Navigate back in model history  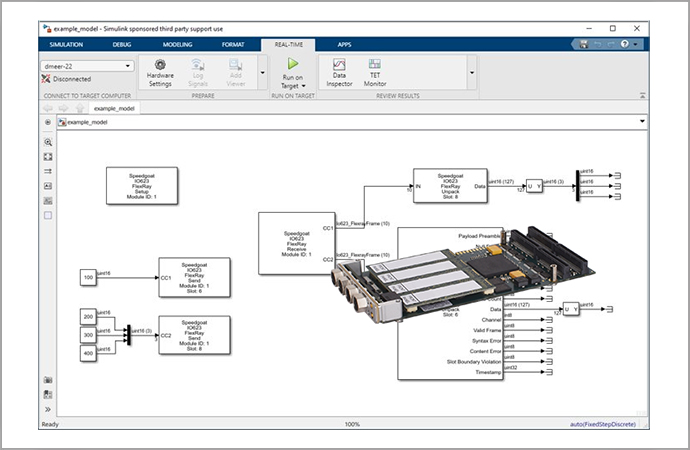click(x=48, y=108)
